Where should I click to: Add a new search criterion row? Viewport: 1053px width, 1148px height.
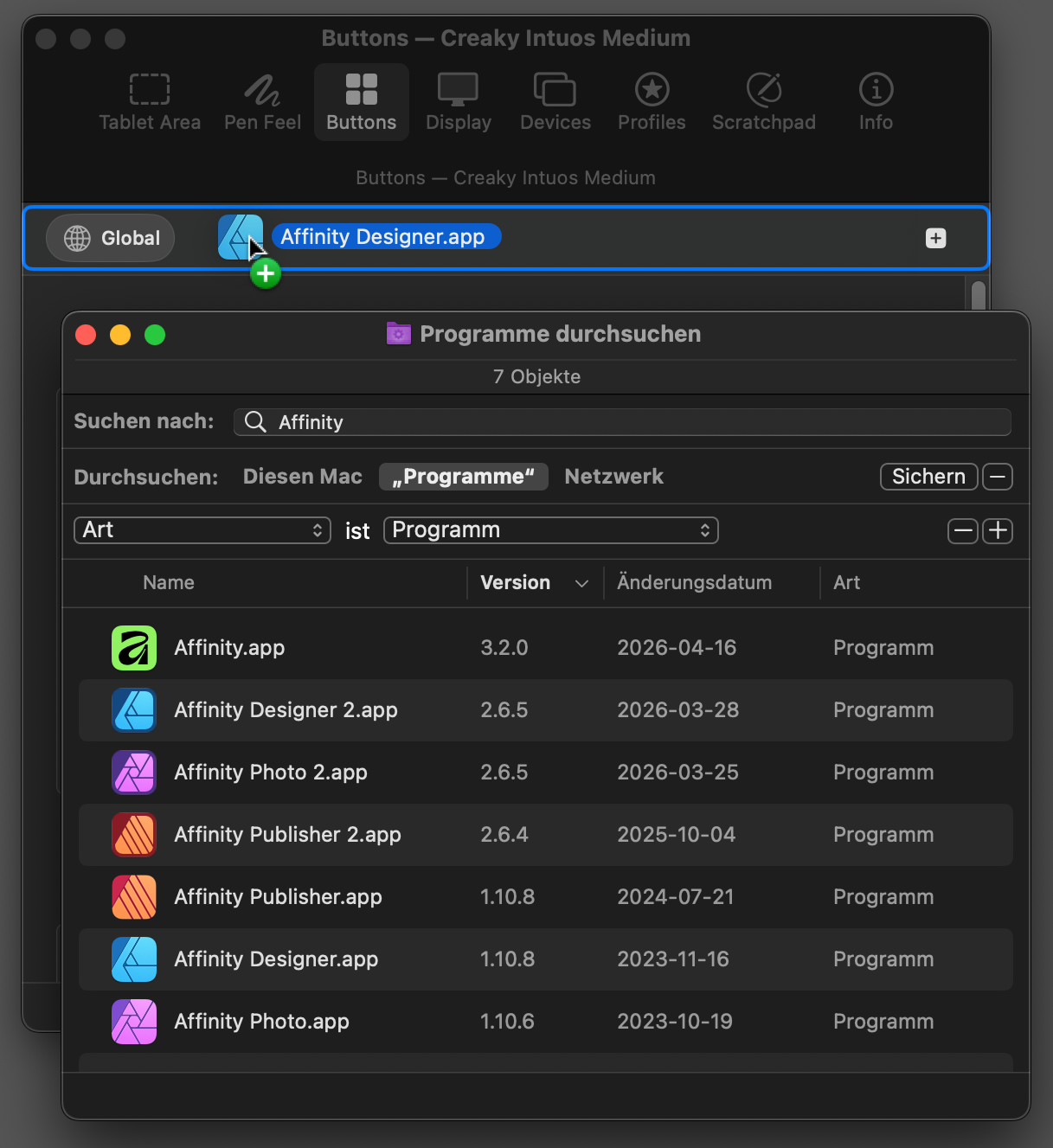tap(998, 530)
